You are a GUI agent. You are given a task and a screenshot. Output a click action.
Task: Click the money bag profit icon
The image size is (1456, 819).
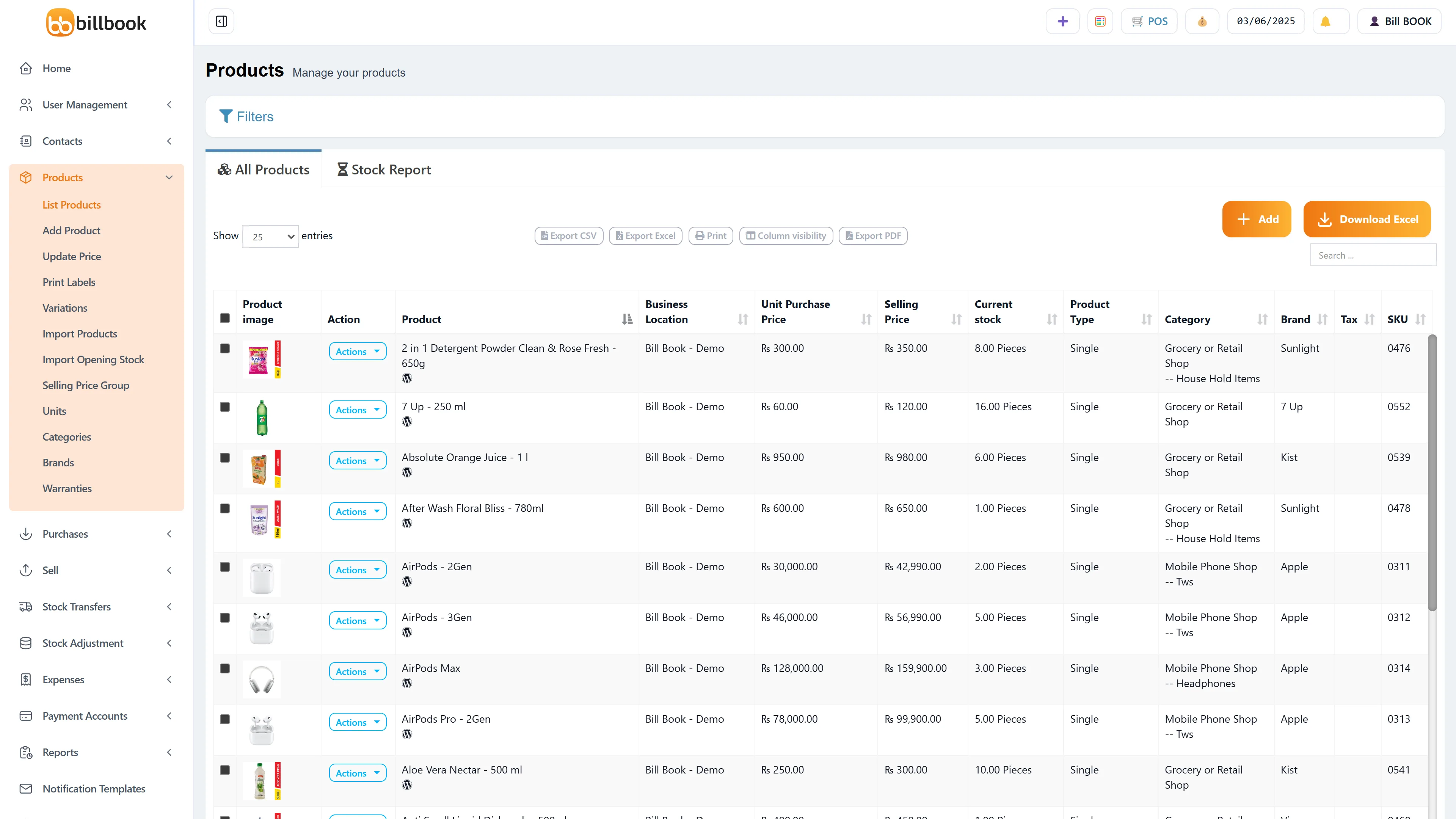pos(1202,22)
